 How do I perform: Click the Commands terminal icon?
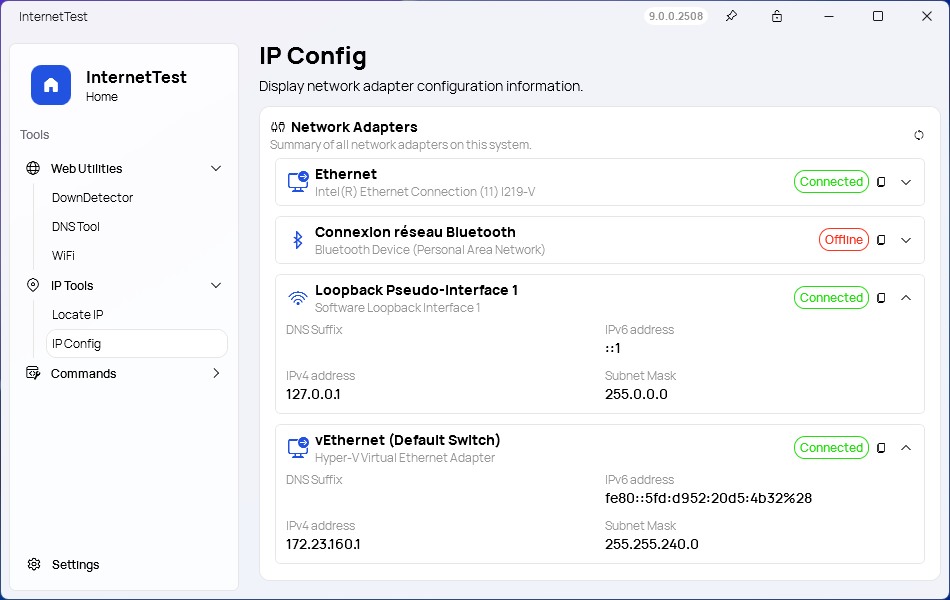point(33,373)
